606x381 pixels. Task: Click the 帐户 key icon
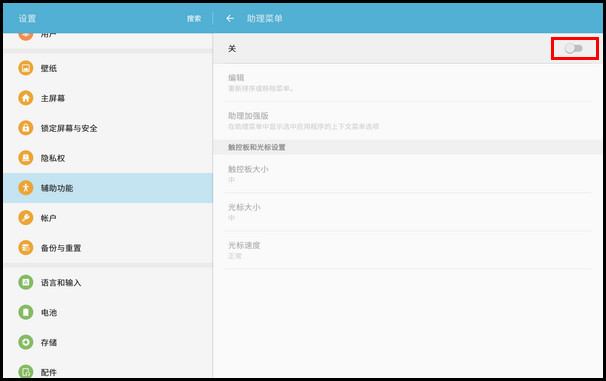(x=26, y=218)
